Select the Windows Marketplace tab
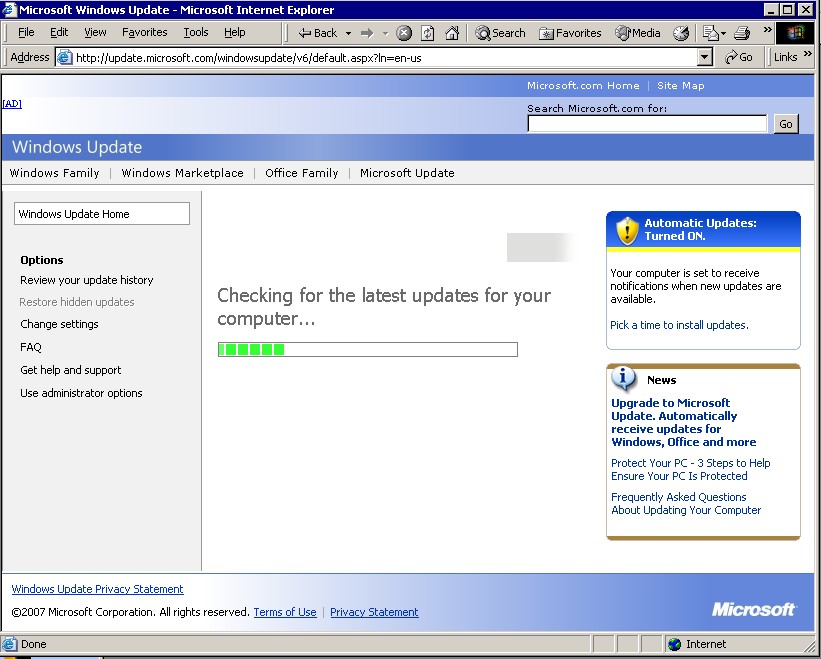This screenshot has width=821, height=659. tap(182, 173)
